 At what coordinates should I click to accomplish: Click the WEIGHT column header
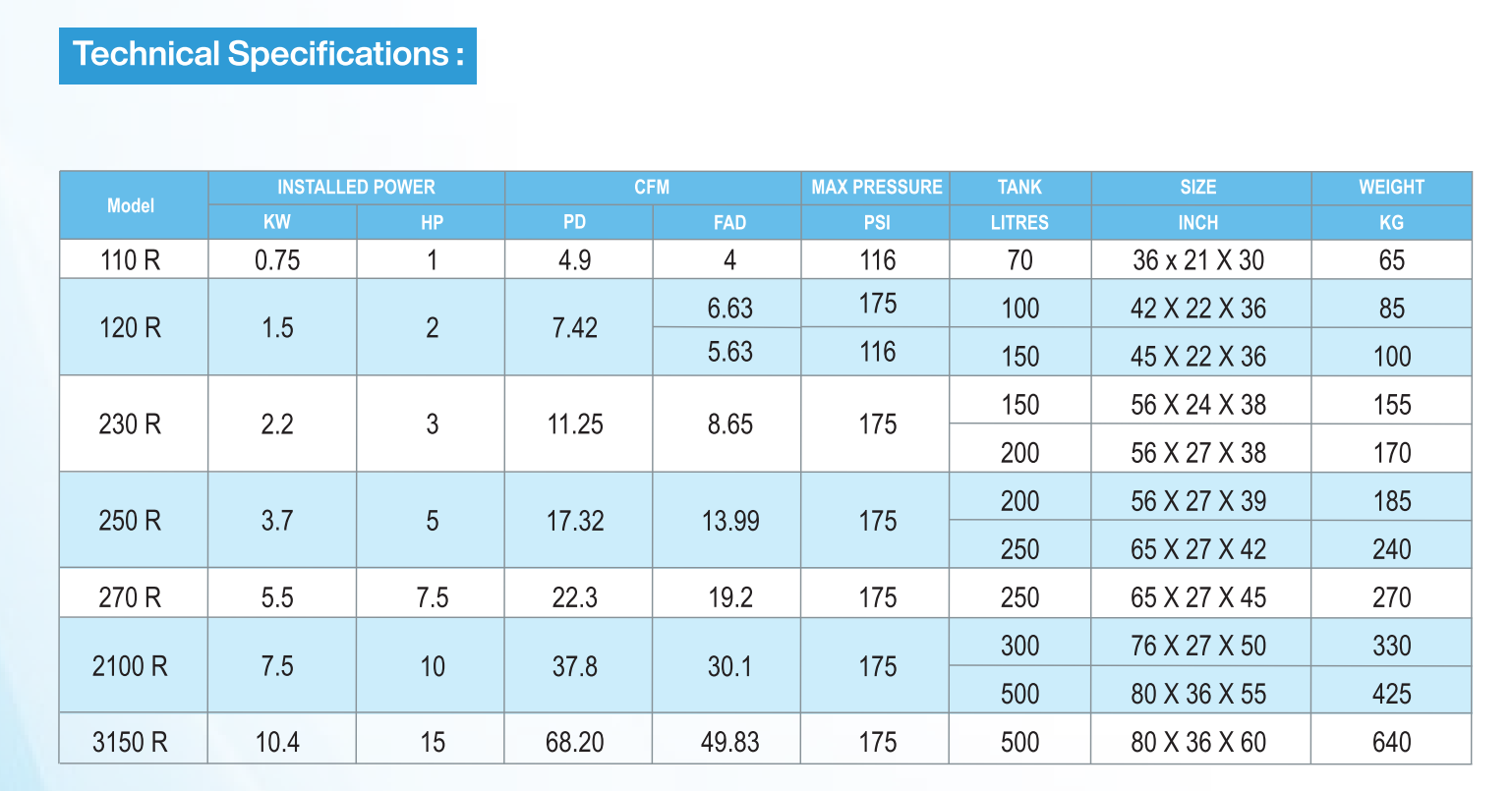click(x=1391, y=188)
